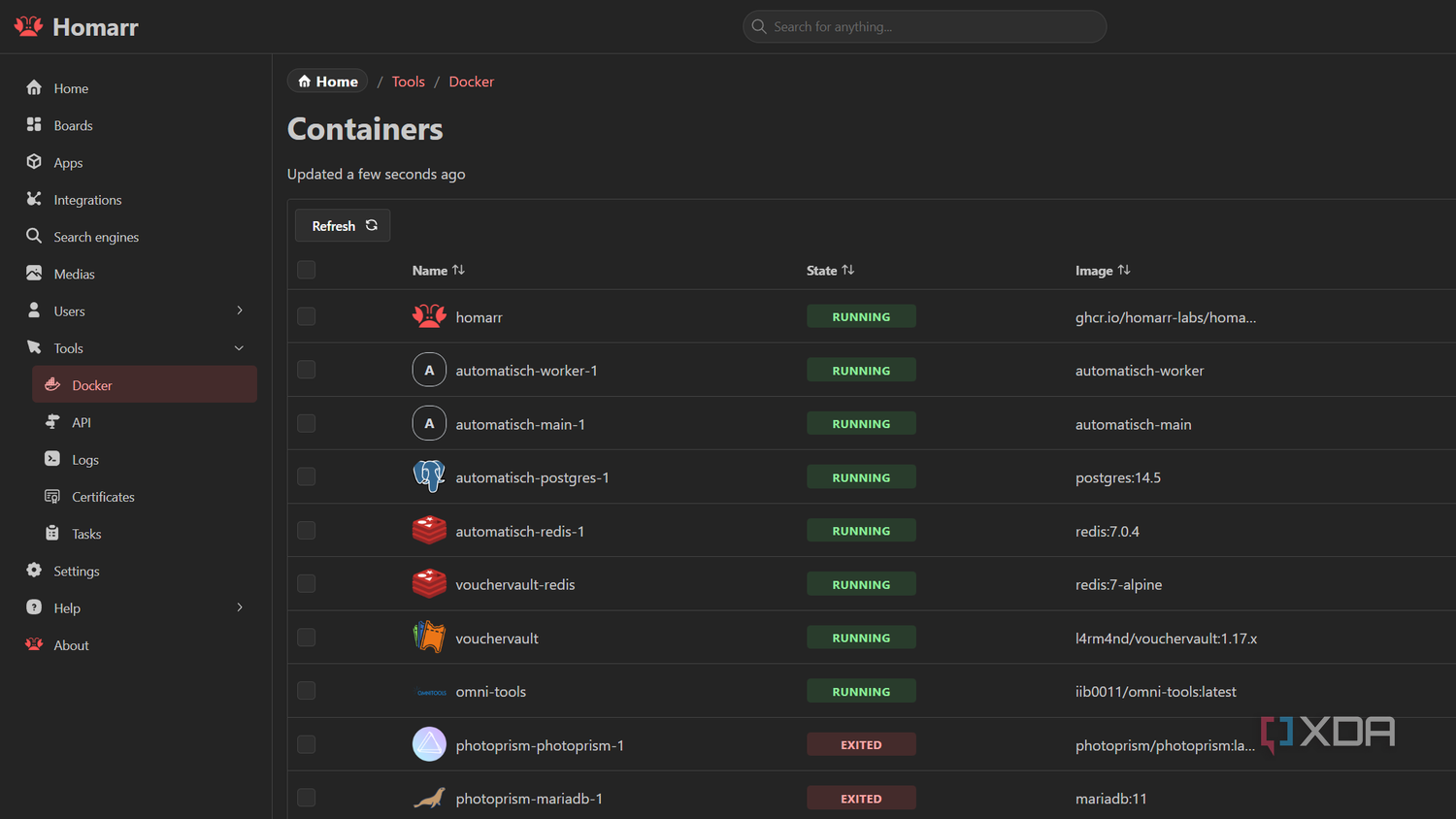
Task: Click the Settings gear icon in sidebar
Action: [34, 570]
